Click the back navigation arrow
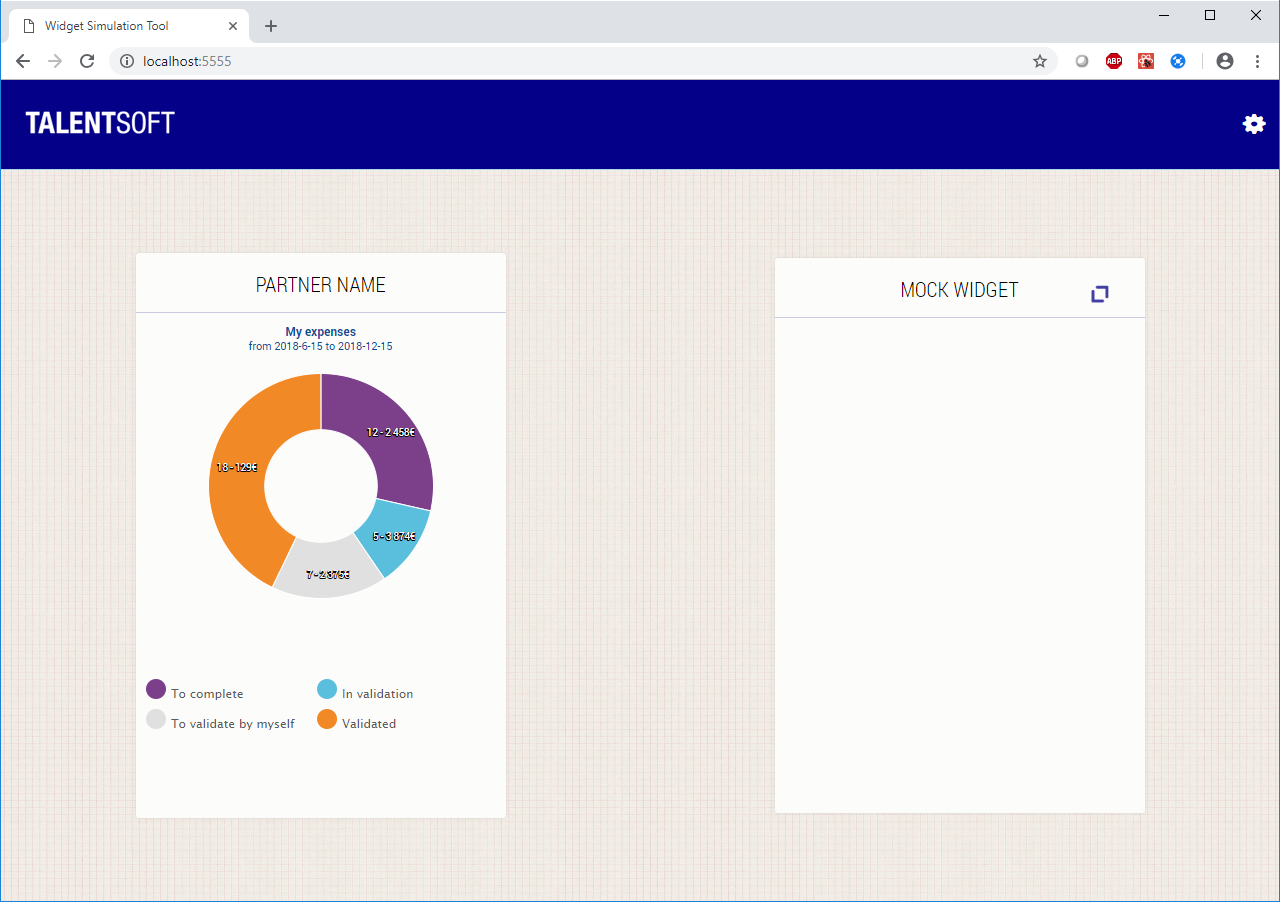The height and width of the screenshot is (902, 1280). 23,61
